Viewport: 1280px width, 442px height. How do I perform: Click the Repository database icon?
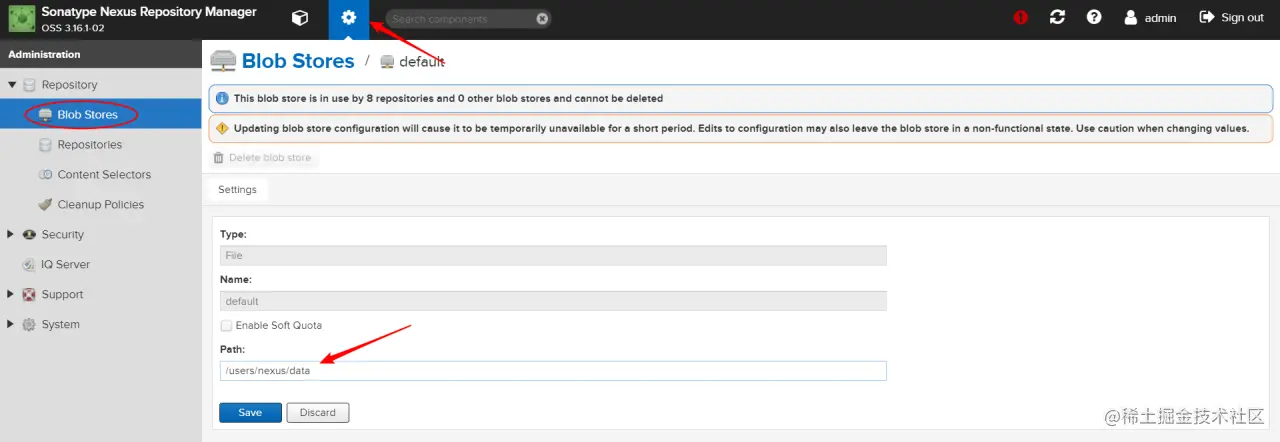pos(29,85)
